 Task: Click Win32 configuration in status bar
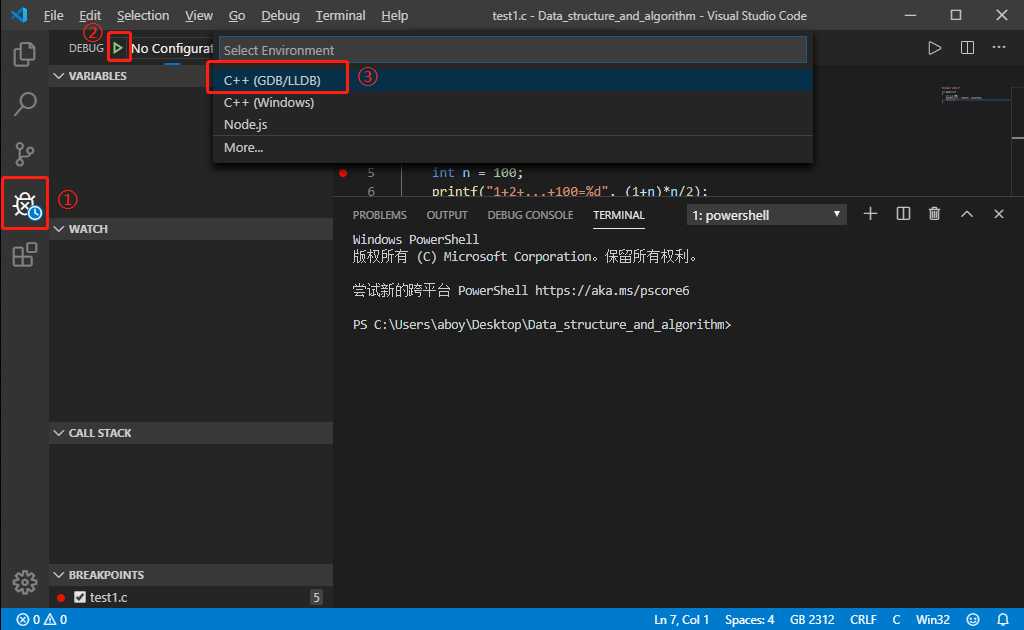click(x=933, y=619)
